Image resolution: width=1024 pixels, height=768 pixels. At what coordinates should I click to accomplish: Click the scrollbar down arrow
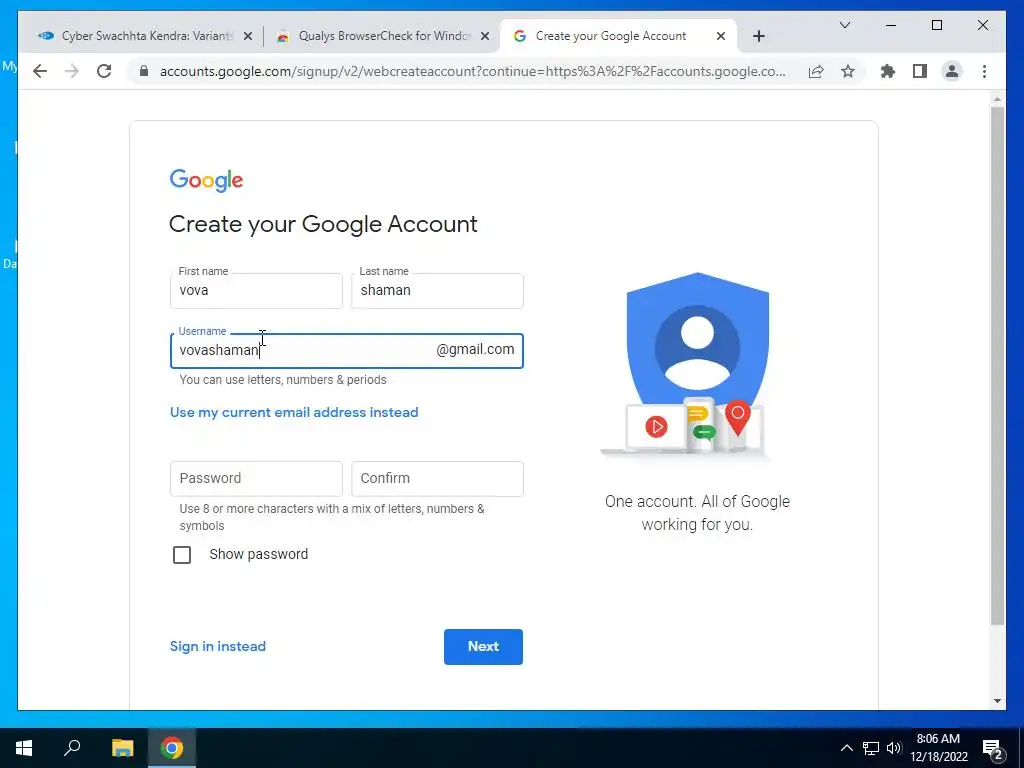pos(997,701)
